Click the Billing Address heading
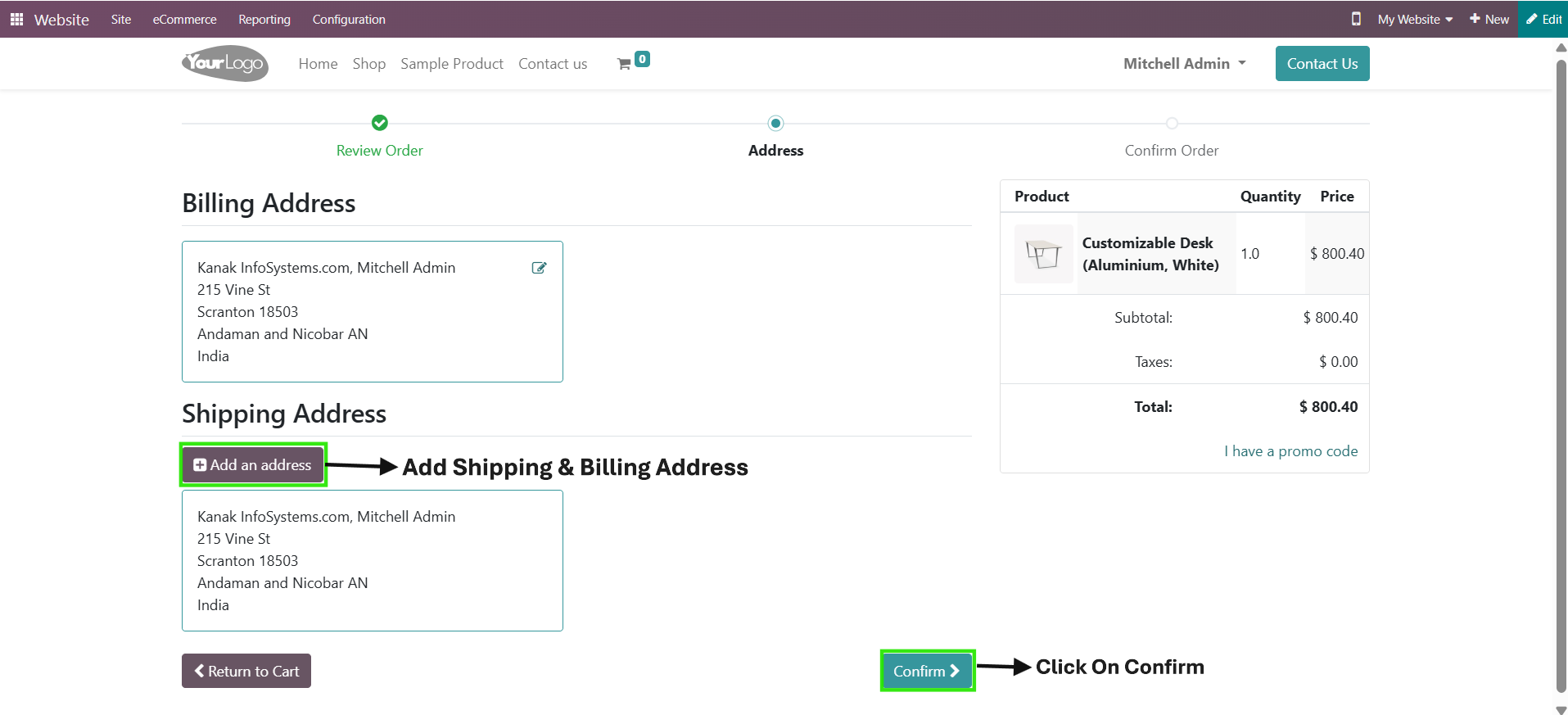 point(269,203)
